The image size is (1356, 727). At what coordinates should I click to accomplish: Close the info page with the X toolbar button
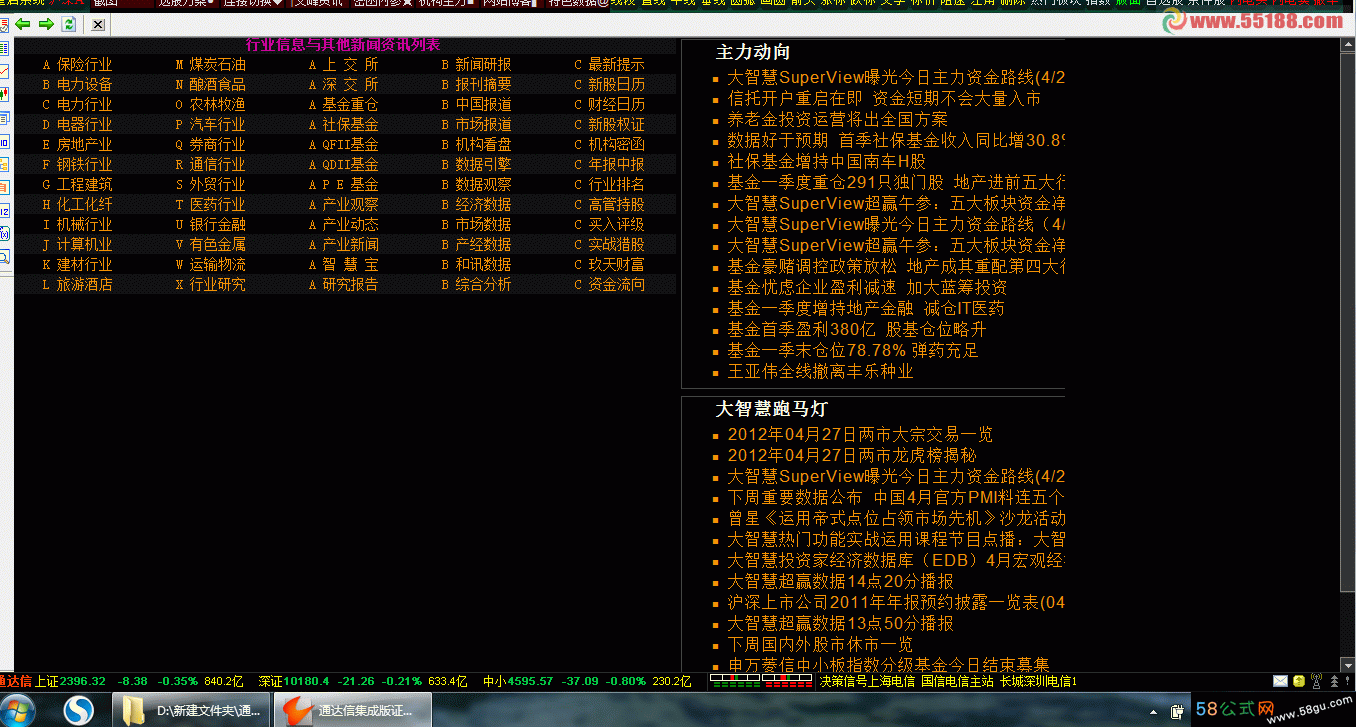[97, 24]
